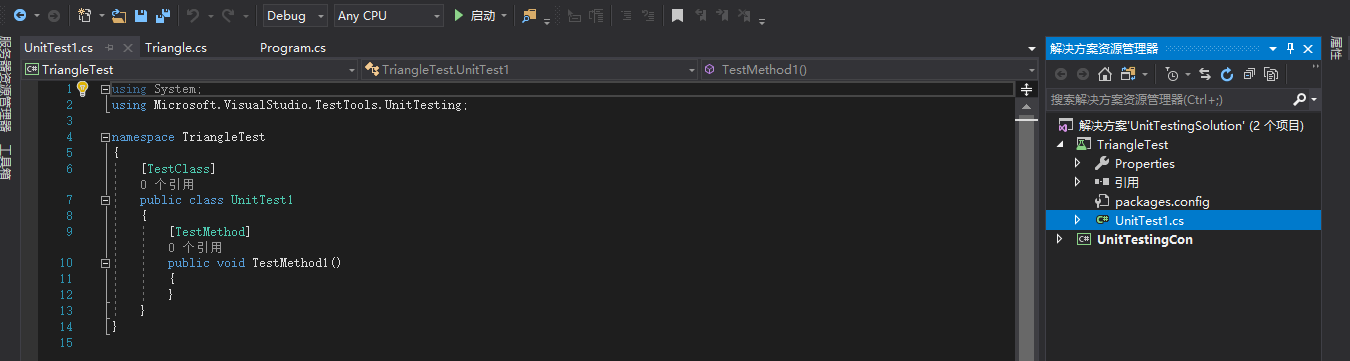
Task: Click collapse all icon in Solution Explorer
Action: [1249, 74]
